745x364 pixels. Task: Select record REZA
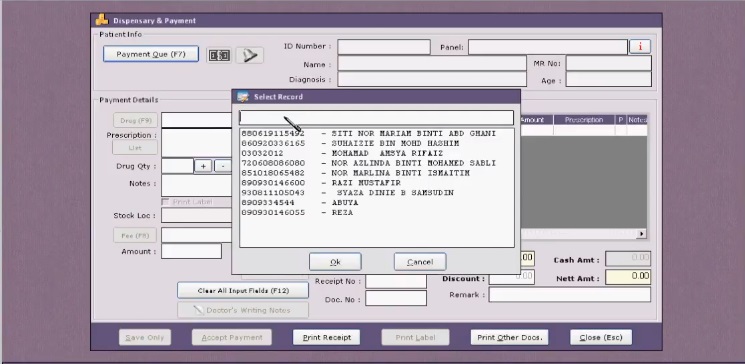[x=376, y=213]
